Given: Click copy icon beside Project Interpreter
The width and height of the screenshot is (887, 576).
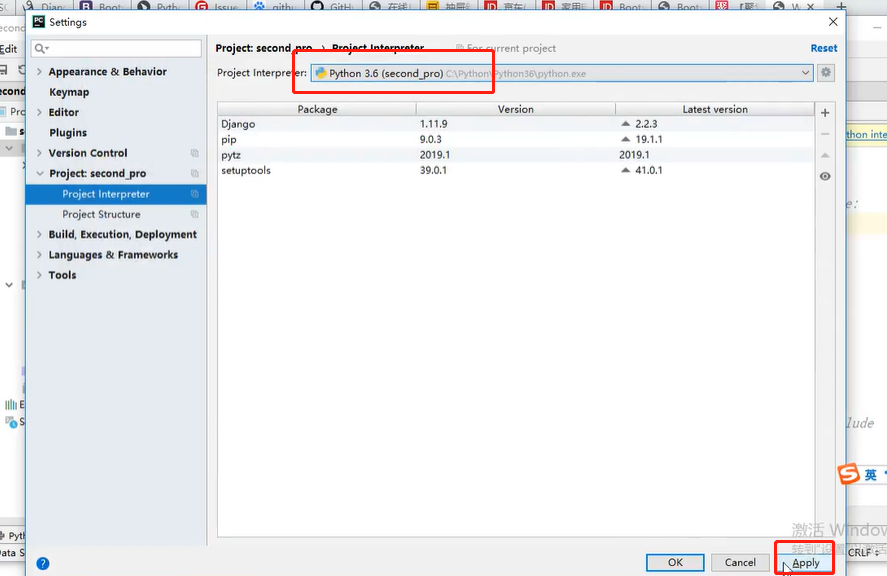Looking at the screenshot, I should coord(195,194).
